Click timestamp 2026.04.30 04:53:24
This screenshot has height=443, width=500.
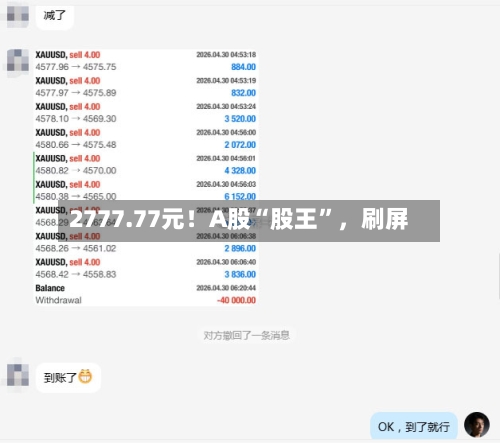[x=226, y=107]
